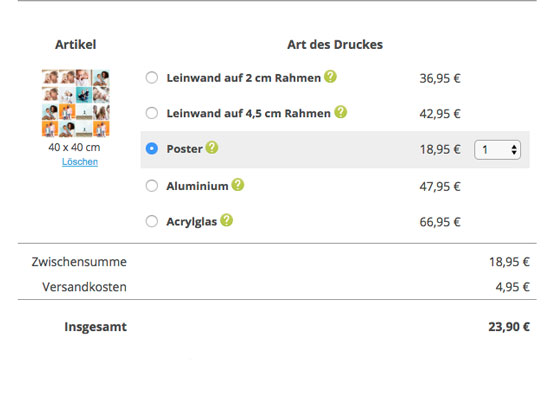Choose the Acrylglas print option

[x=152, y=221]
